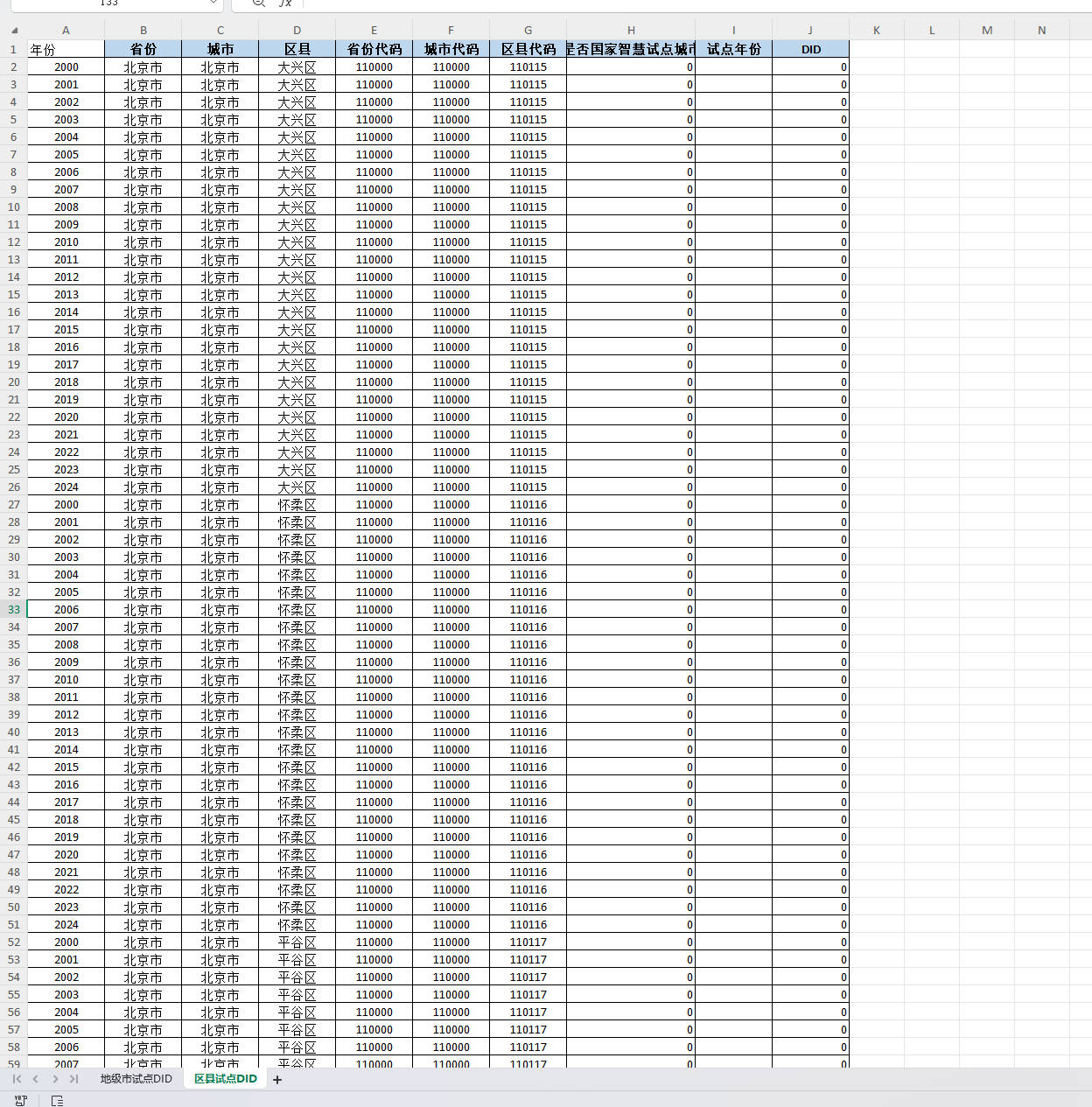Select column F header
The height and width of the screenshot is (1107, 1092).
(x=451, y=30)
